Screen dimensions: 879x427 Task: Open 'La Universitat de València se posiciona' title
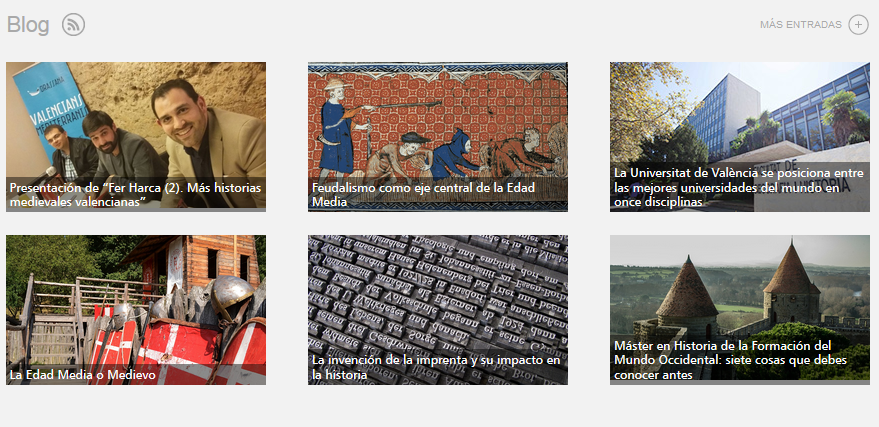click(x=738, y=188)
